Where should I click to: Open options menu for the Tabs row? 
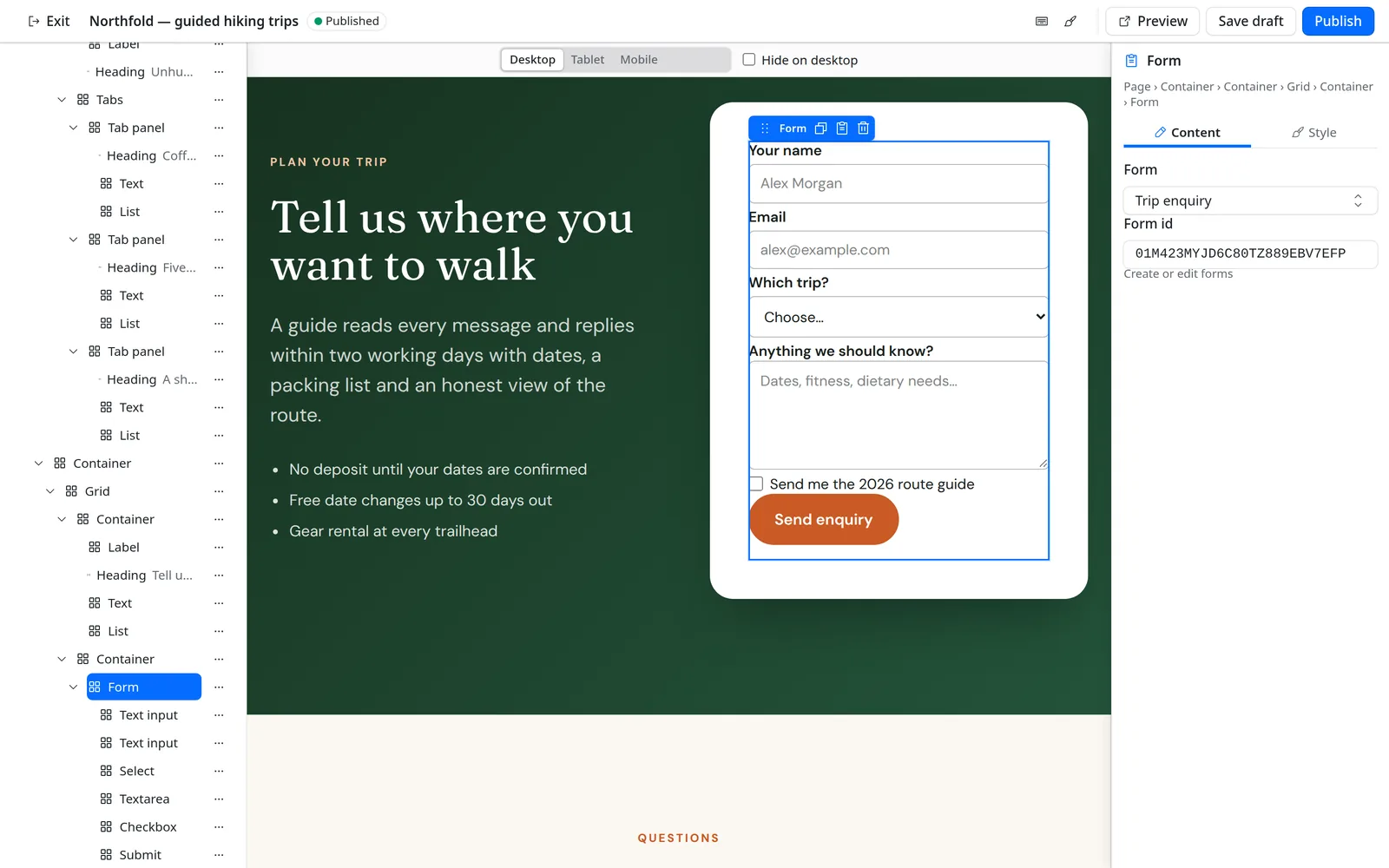click(219, 100)
